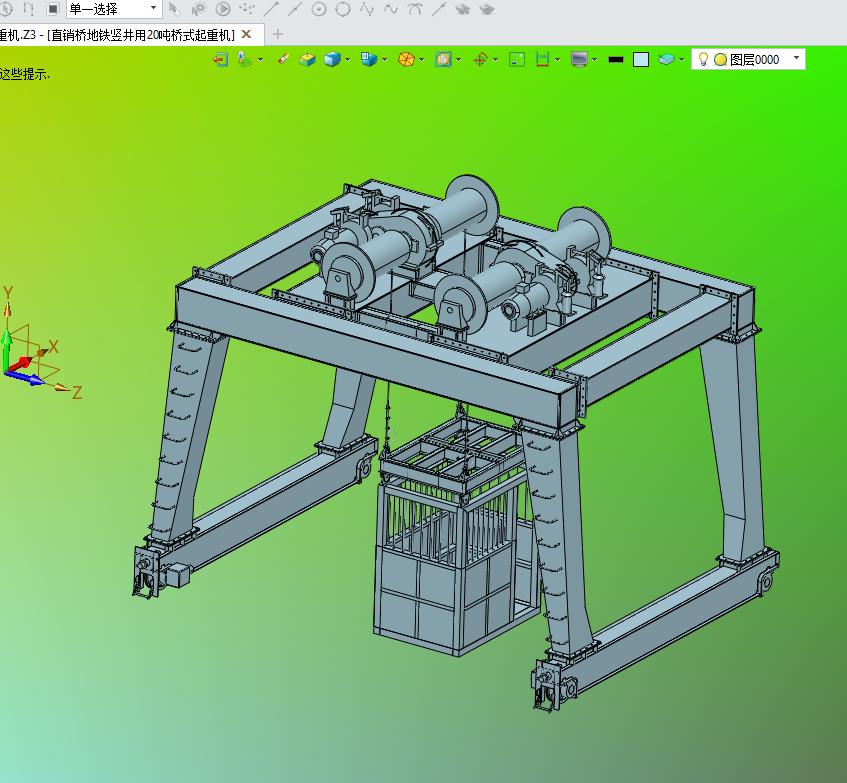847x783 pixels.
Task: Click the circle with center point tool
Action: pos(319,9)
